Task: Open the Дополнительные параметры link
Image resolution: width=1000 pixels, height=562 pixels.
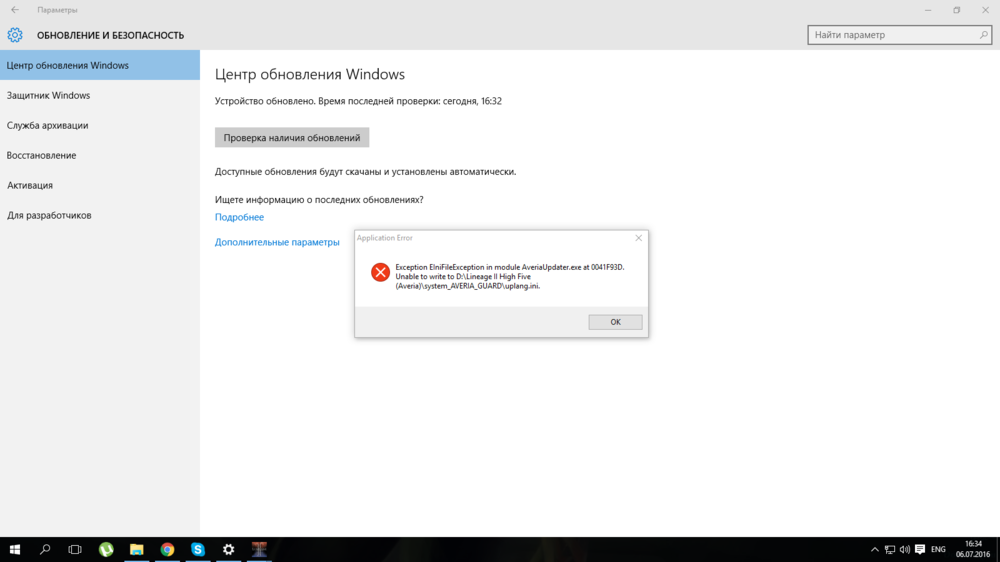Action: click(277, 242)
